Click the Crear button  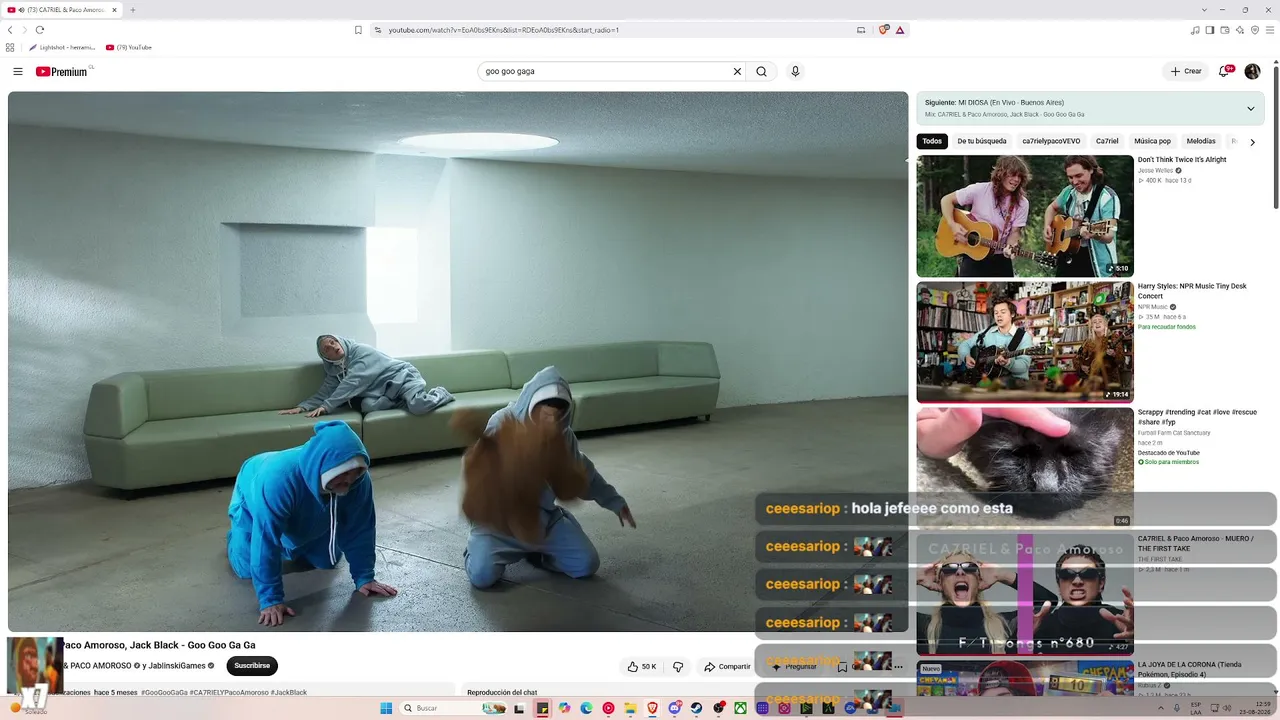pyautogui.click(x=1186, y=71)
